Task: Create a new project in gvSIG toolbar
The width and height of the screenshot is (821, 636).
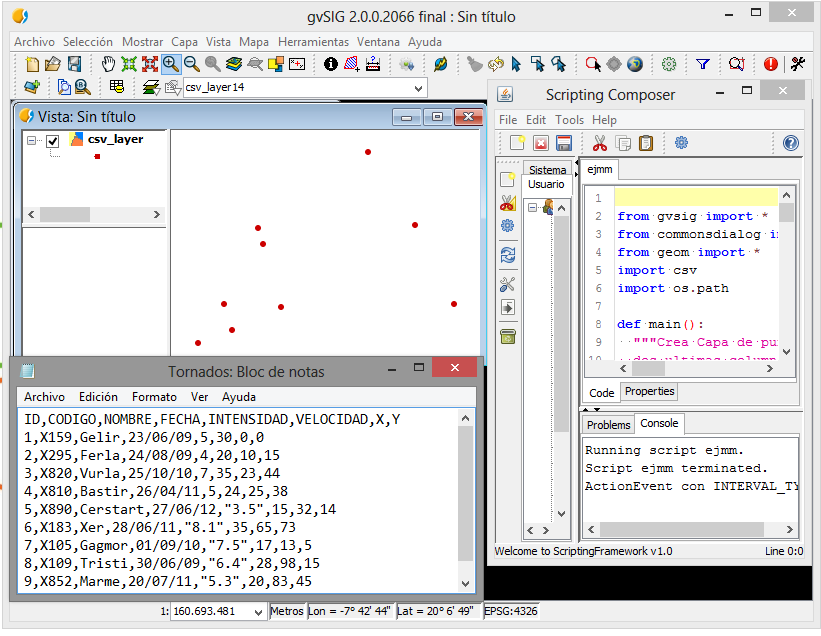Action: [32, 64]
